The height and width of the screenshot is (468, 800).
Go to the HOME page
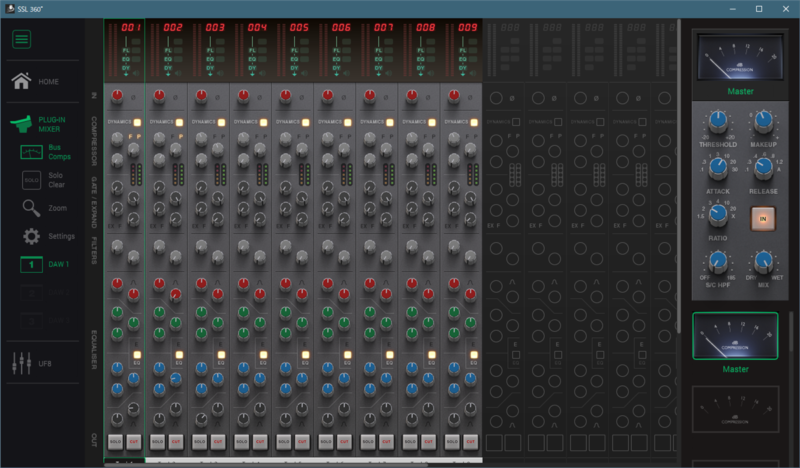pyautogui.click(x=21, y=81)
